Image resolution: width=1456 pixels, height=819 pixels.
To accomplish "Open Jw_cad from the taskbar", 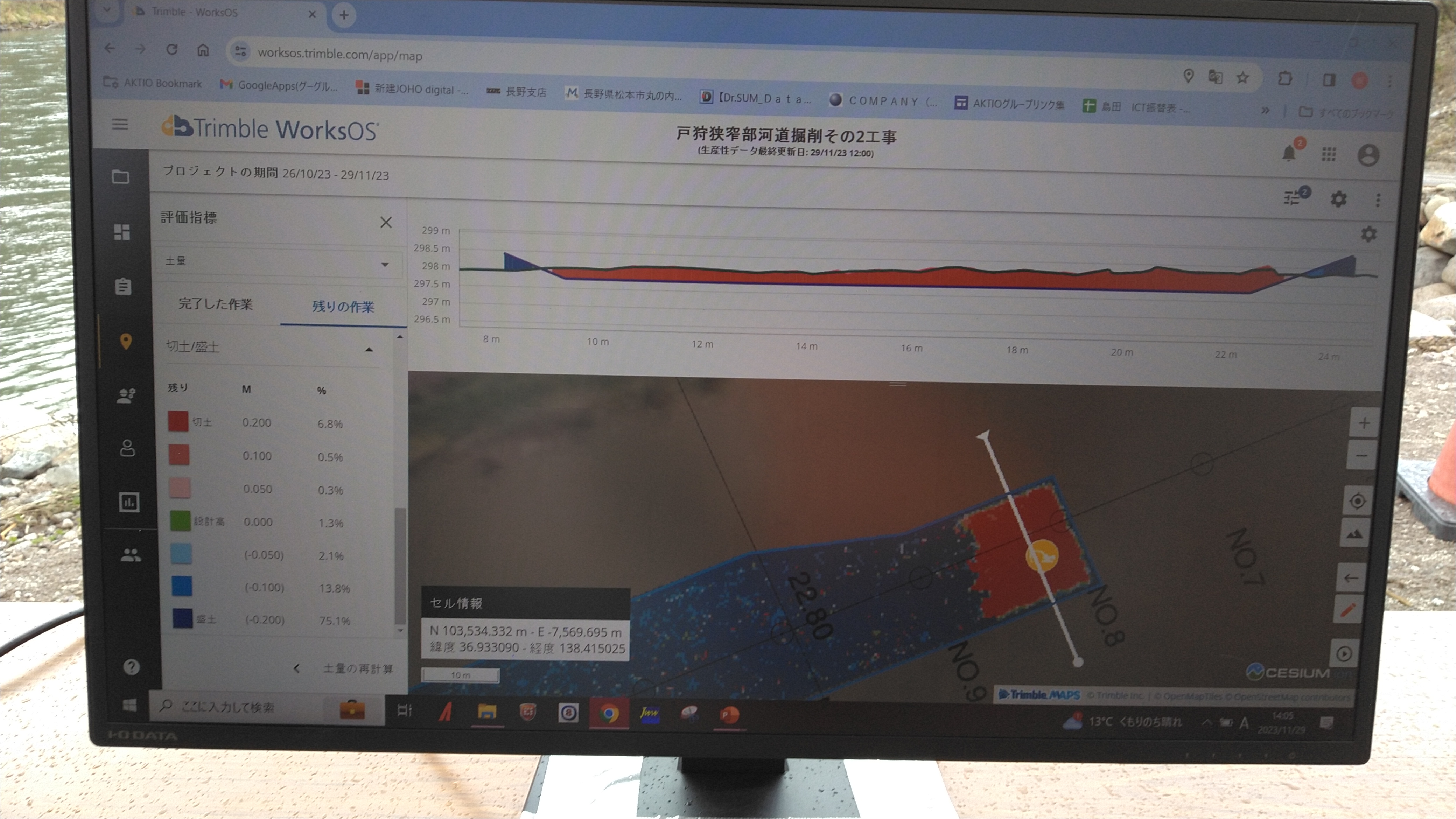I will 649,714.
